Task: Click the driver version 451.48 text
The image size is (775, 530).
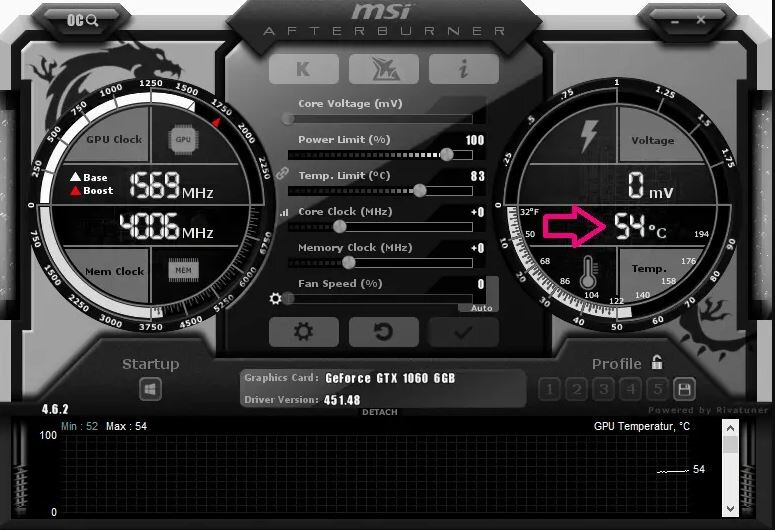Action: click(x=342, y=400)
